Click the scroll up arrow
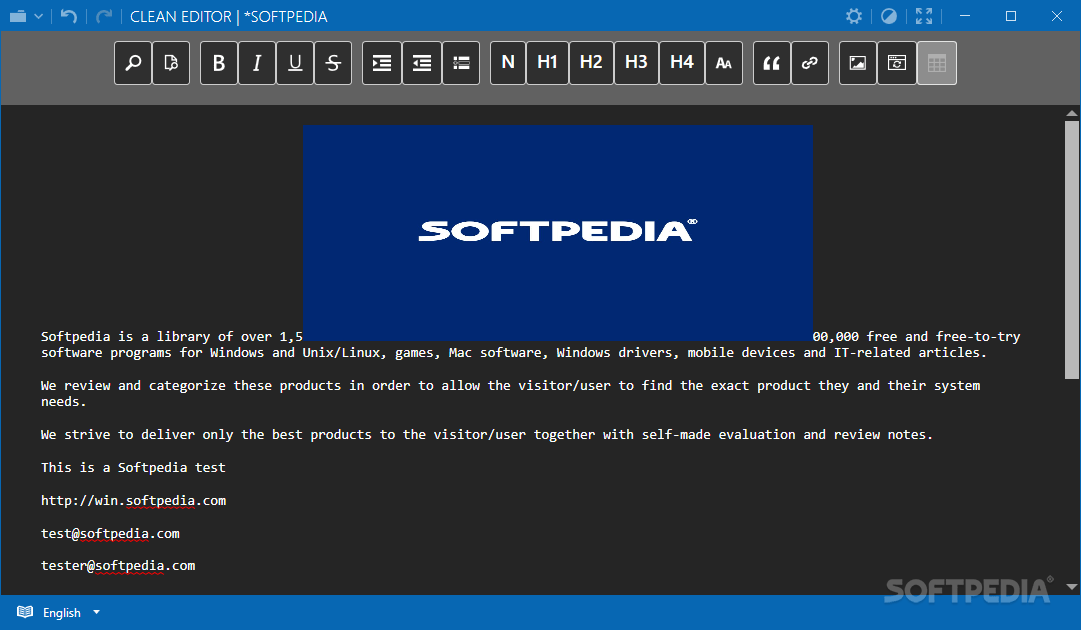Viewport: 1081px width, 630px height. point(1071,113)
